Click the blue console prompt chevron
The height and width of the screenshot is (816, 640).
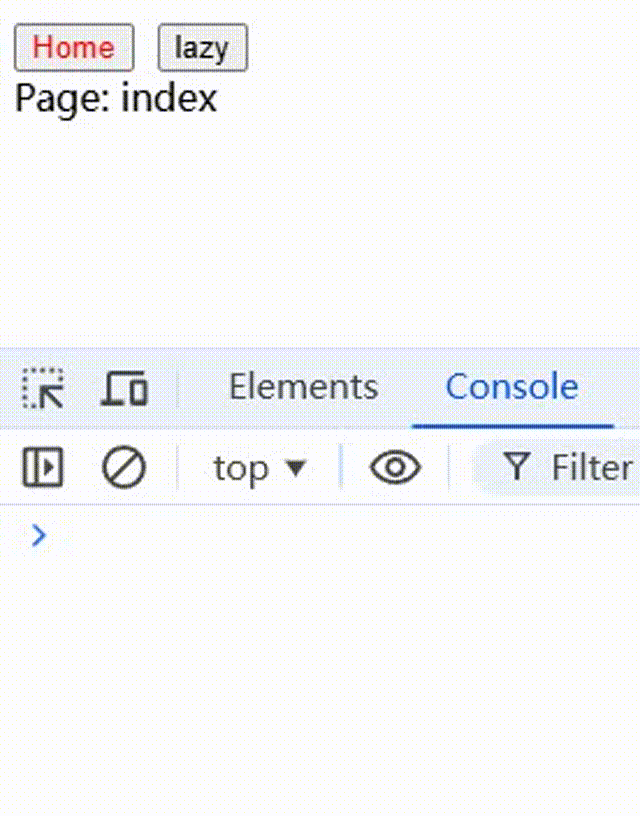coord(39,536)
